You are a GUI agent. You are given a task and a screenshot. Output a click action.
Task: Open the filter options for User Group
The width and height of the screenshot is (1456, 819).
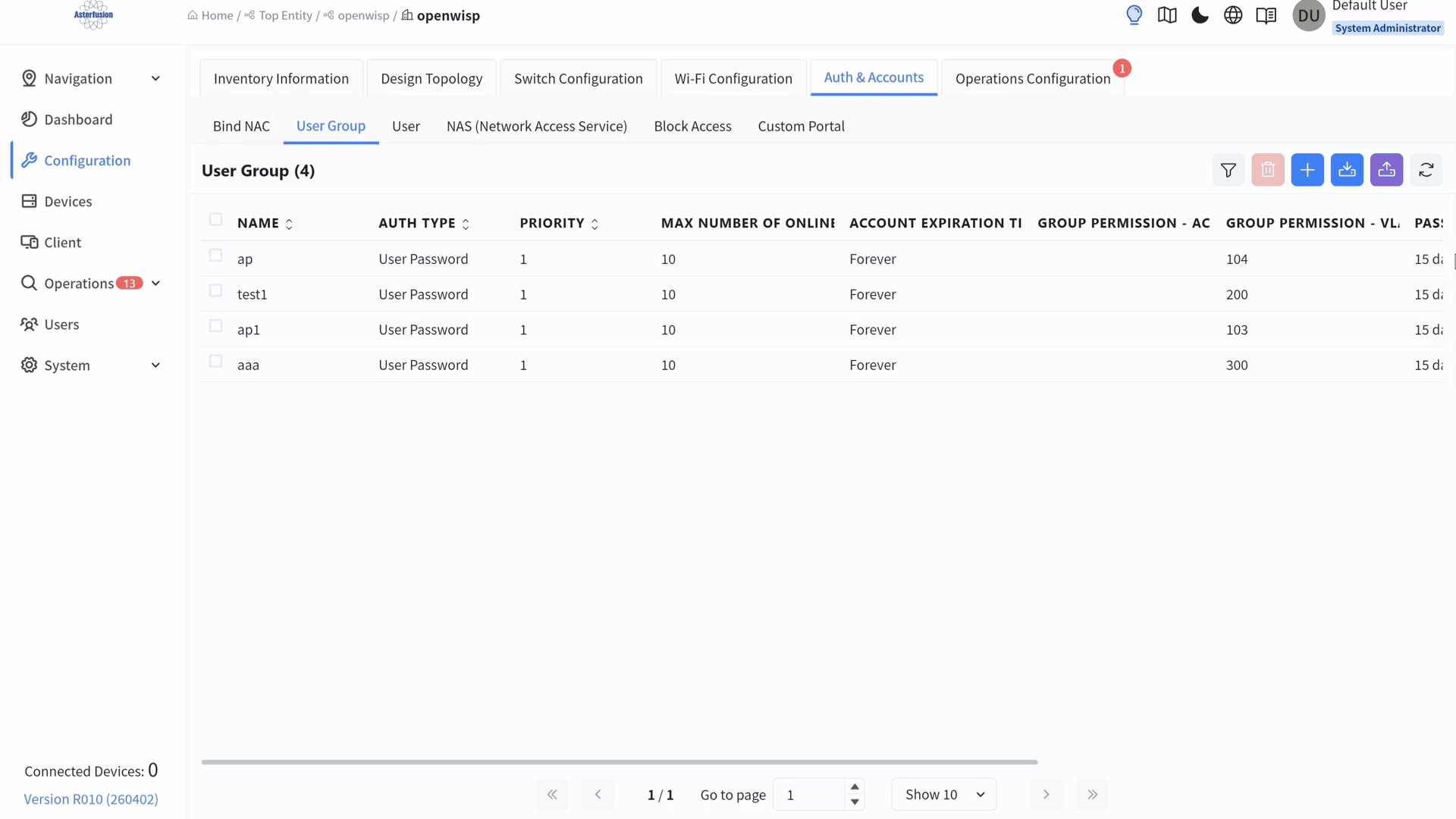point(1228,170)
